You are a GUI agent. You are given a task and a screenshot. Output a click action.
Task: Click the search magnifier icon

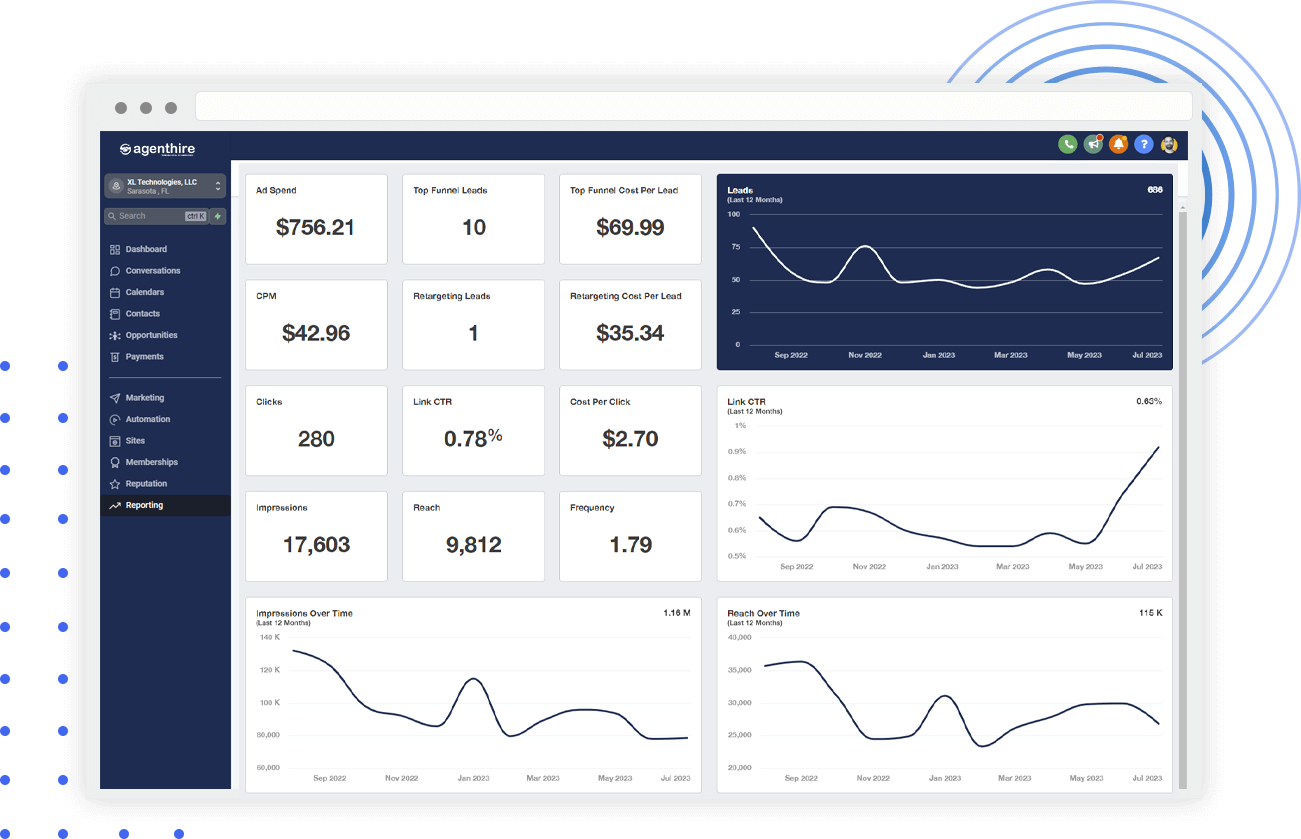point(112,216)
